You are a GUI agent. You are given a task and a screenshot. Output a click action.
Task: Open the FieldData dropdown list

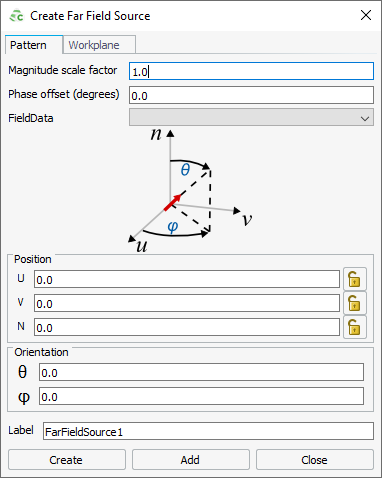(x=251, y=117)
